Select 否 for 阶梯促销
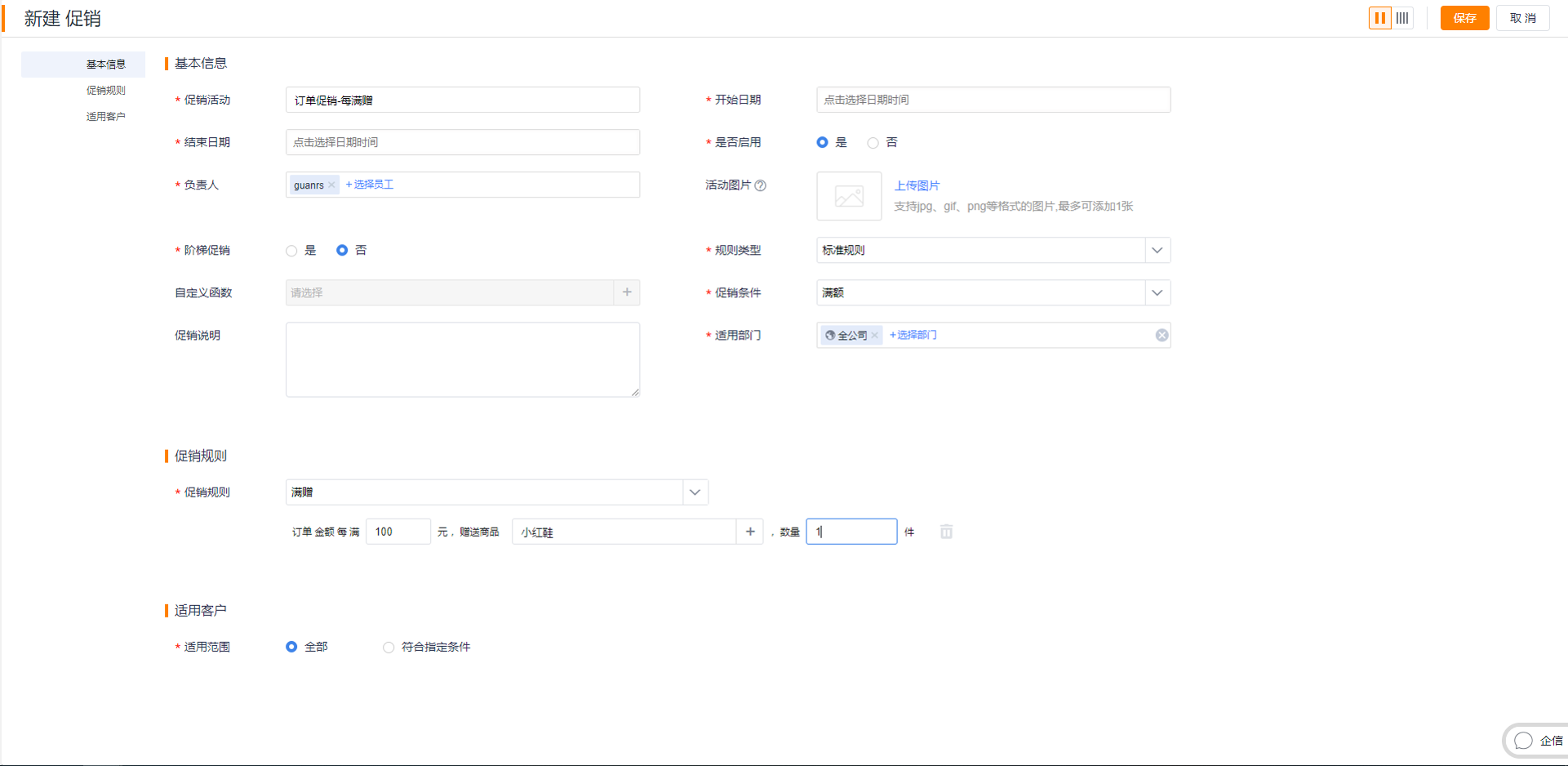The width and height of the screenshot is (1568, 766). (342, 250)
